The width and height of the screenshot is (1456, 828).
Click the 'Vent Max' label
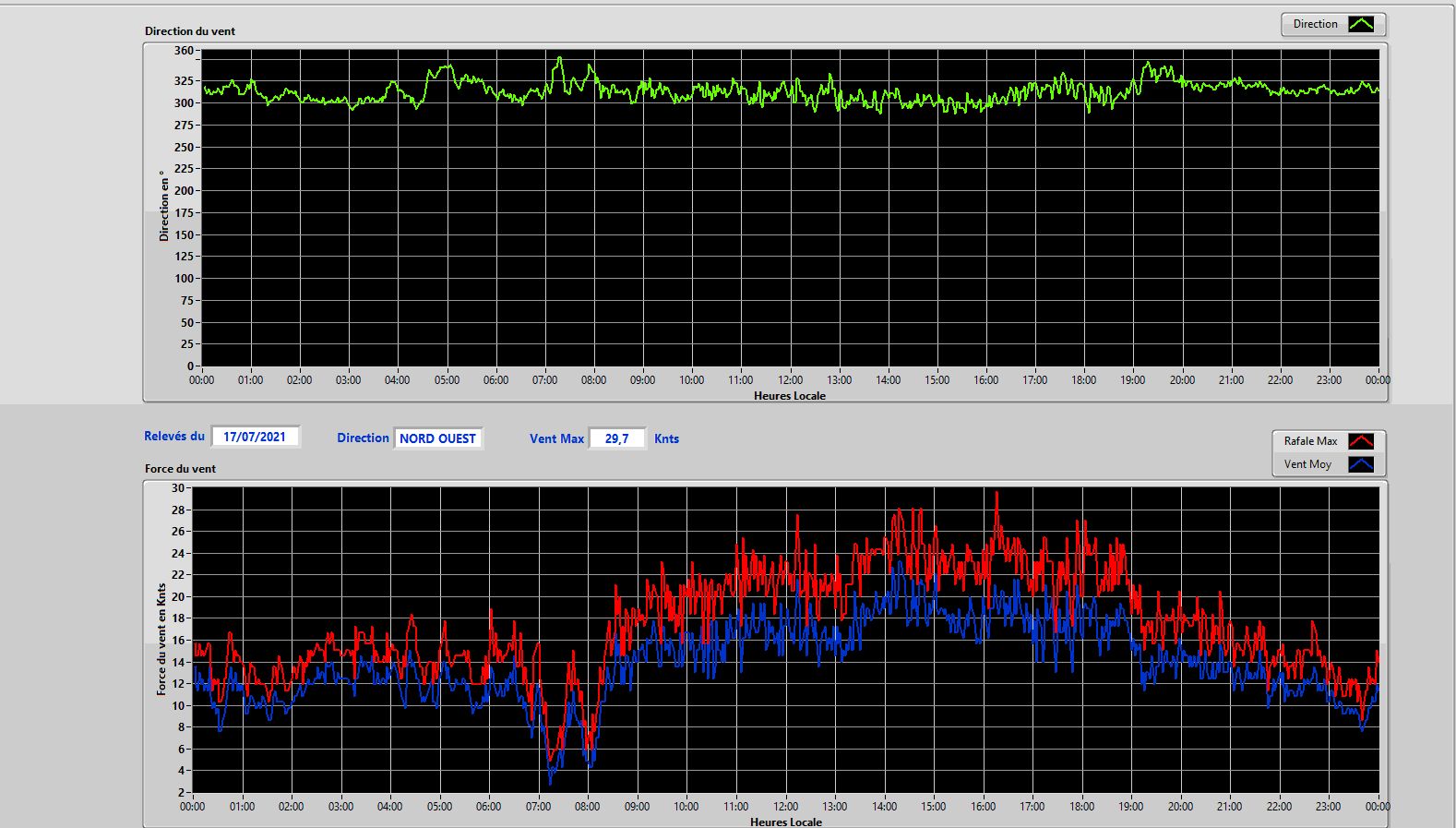pyautogui.click(x=556, y=439)
